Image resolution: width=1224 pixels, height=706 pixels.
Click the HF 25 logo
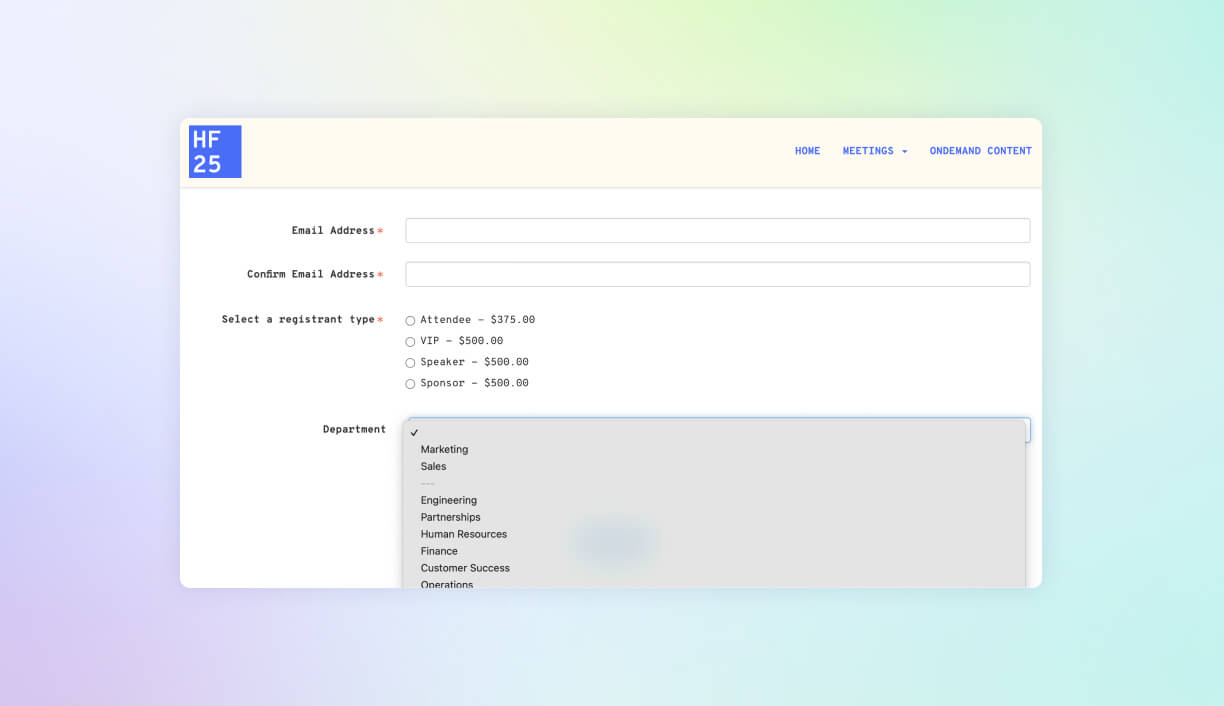tap(214, 151)
